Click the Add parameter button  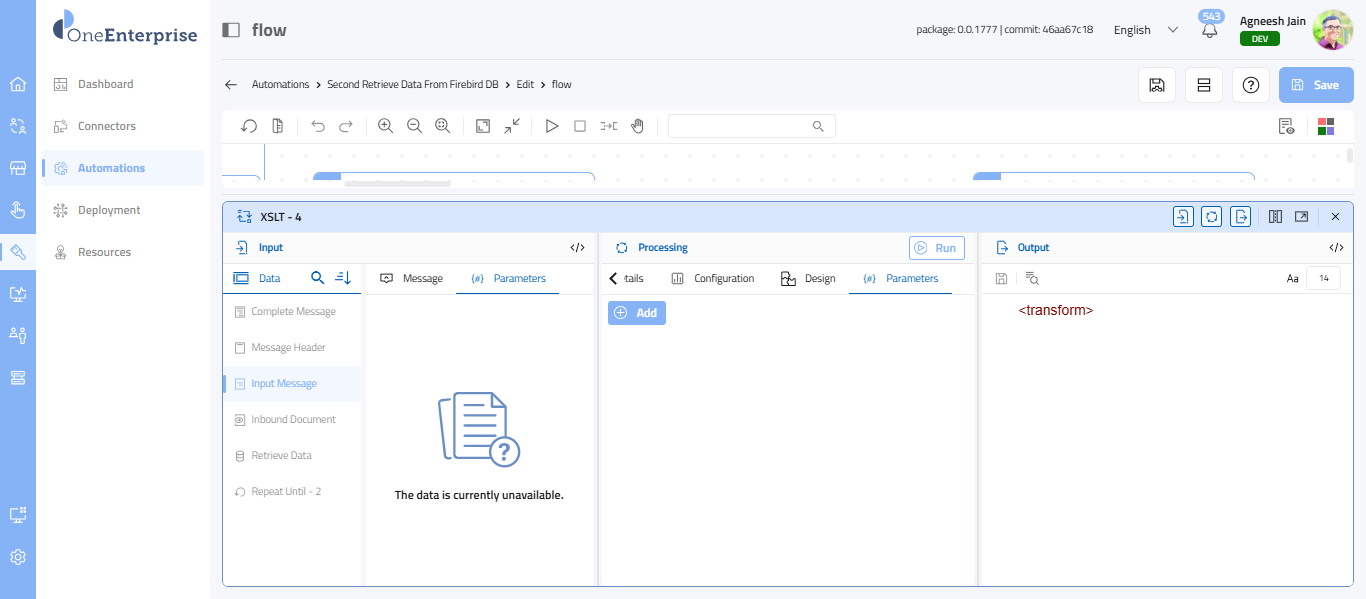(x=637, y=313)
